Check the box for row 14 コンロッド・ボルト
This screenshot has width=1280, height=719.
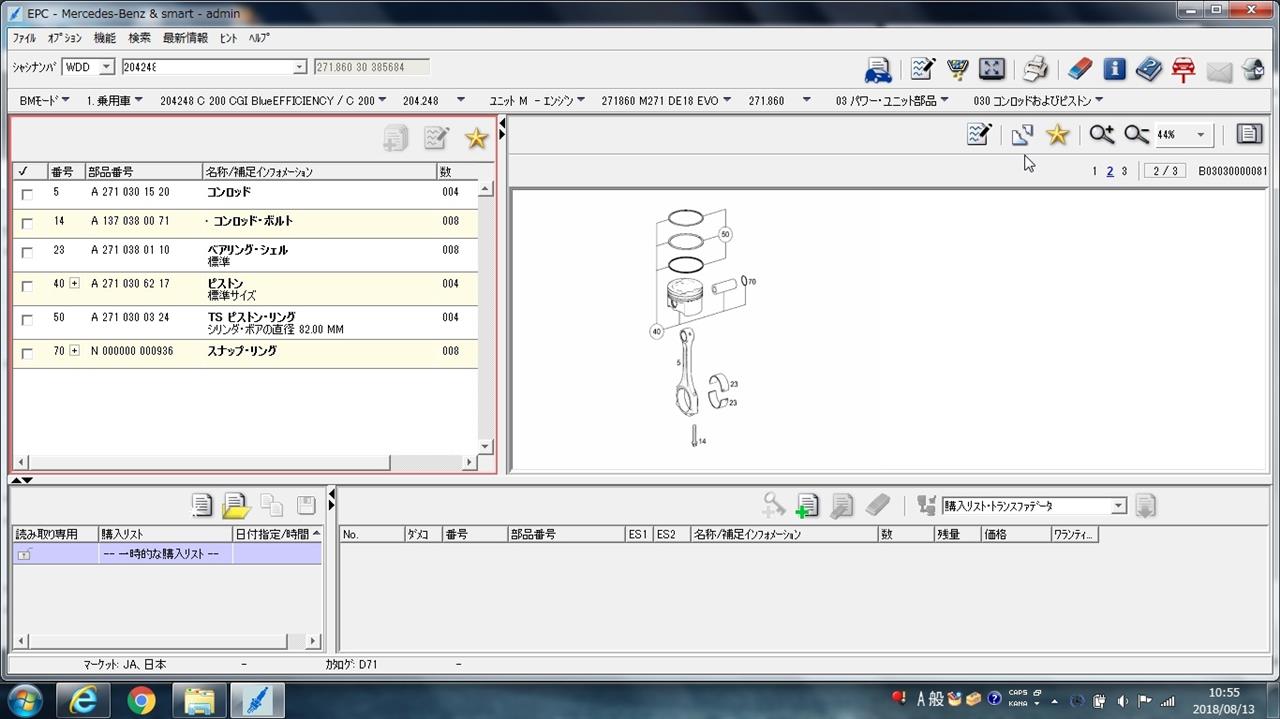tap(27, 223)
